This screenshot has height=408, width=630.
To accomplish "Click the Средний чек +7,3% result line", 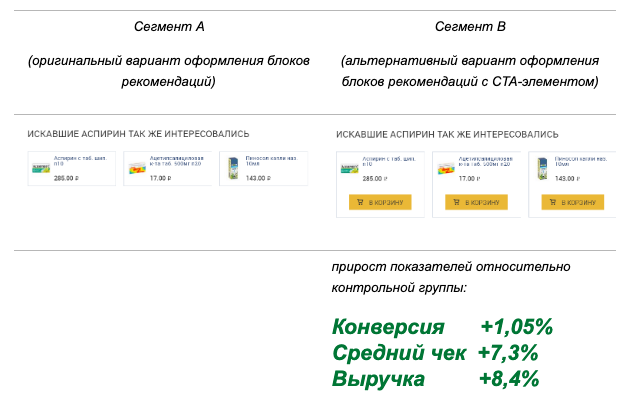I will tap(435, 353).
